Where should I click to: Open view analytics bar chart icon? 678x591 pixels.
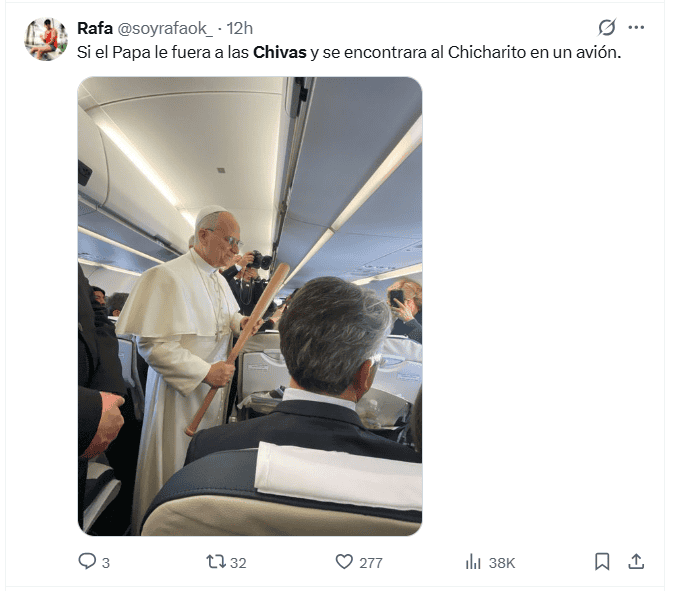point(473,562)
